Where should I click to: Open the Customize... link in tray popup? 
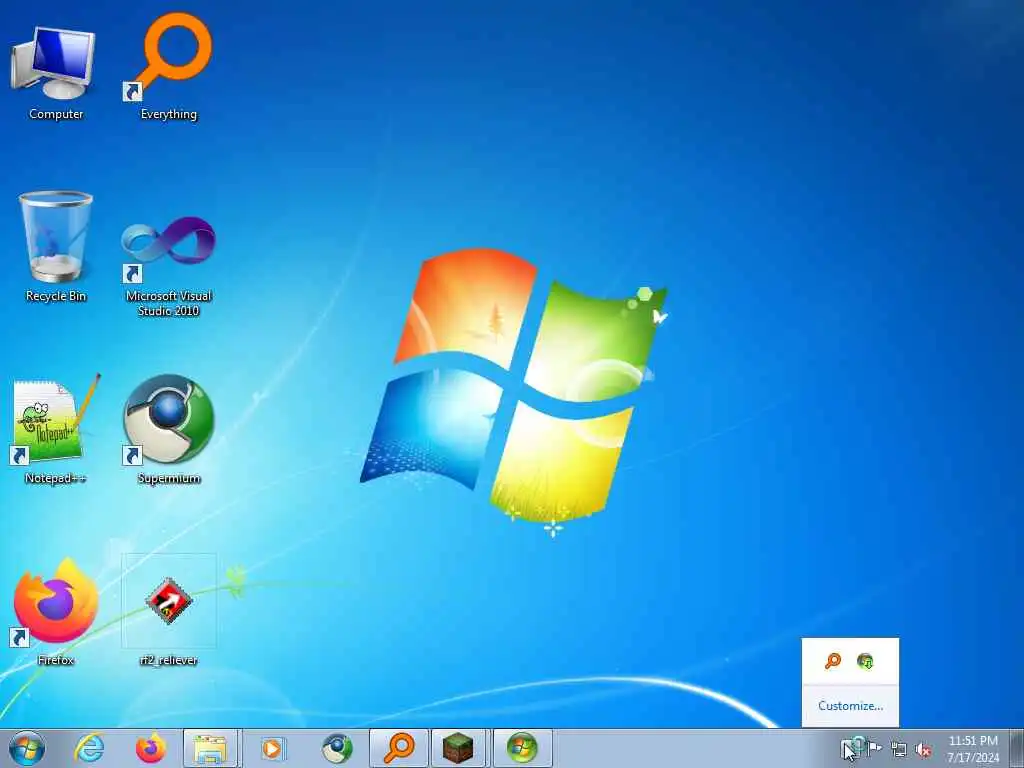pyautogui.click(x=850, y=706)
